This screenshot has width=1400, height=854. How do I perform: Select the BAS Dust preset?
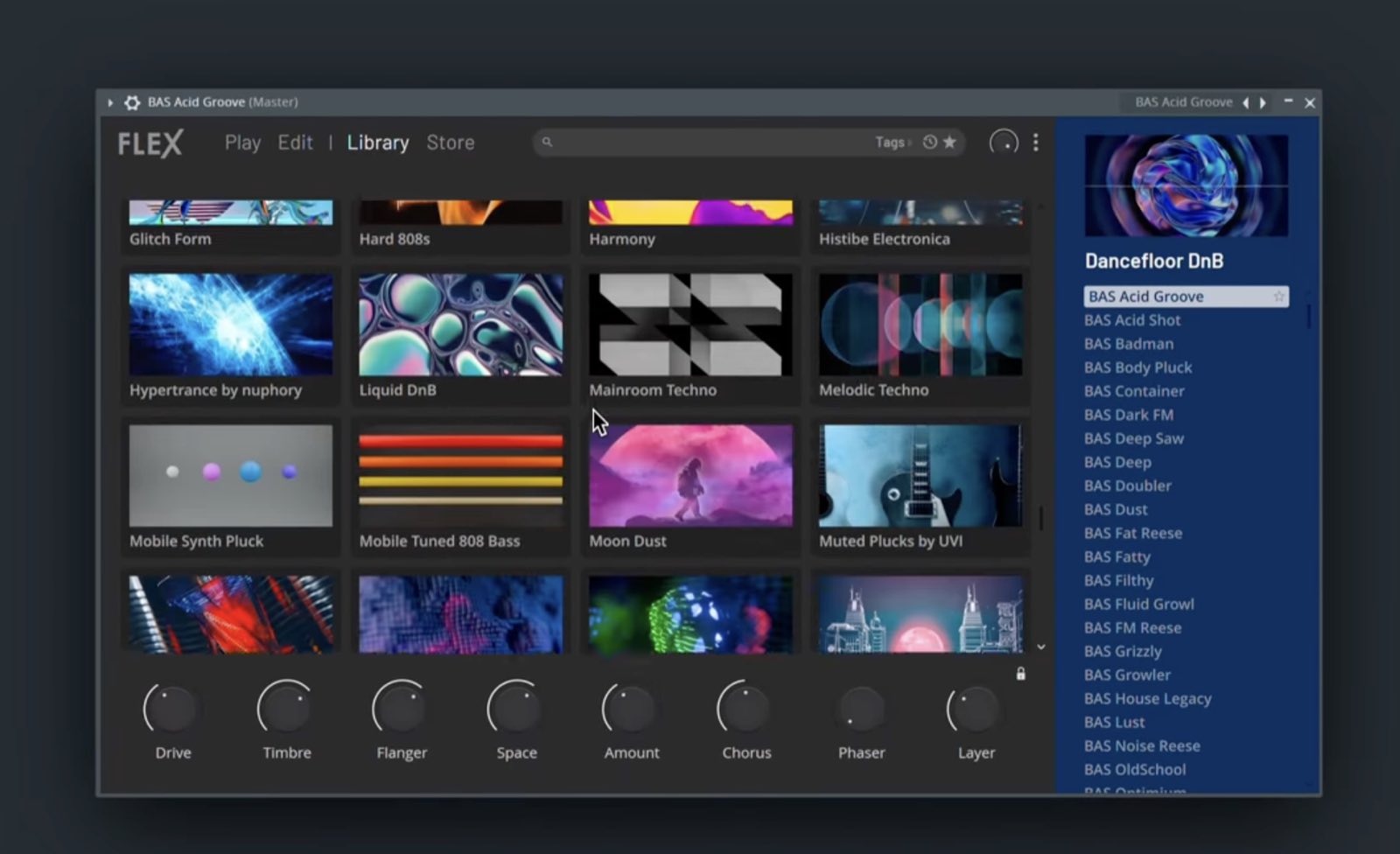(x=1116, y=509)
